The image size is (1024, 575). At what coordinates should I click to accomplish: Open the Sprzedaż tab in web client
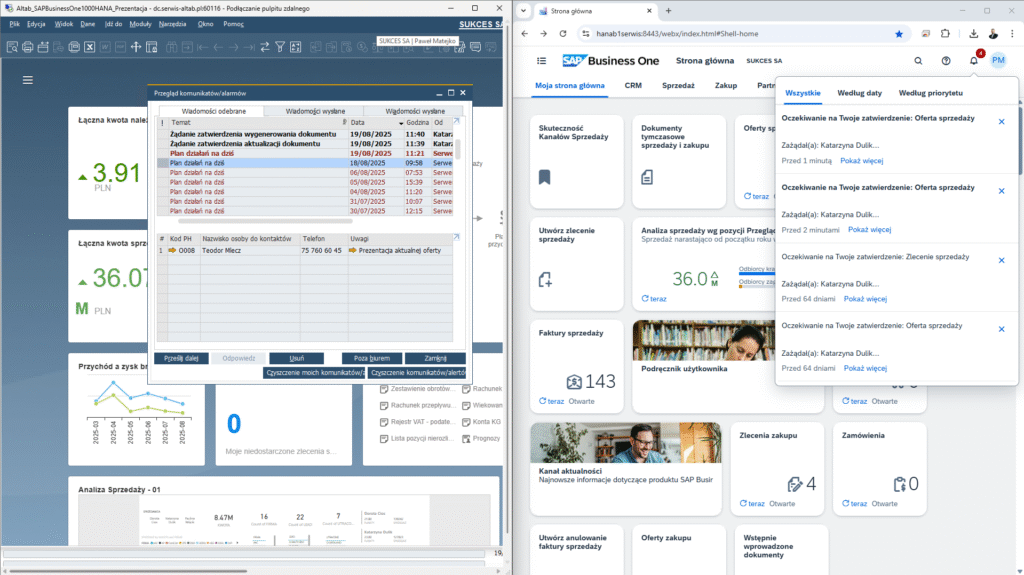[x=678, y=86]
